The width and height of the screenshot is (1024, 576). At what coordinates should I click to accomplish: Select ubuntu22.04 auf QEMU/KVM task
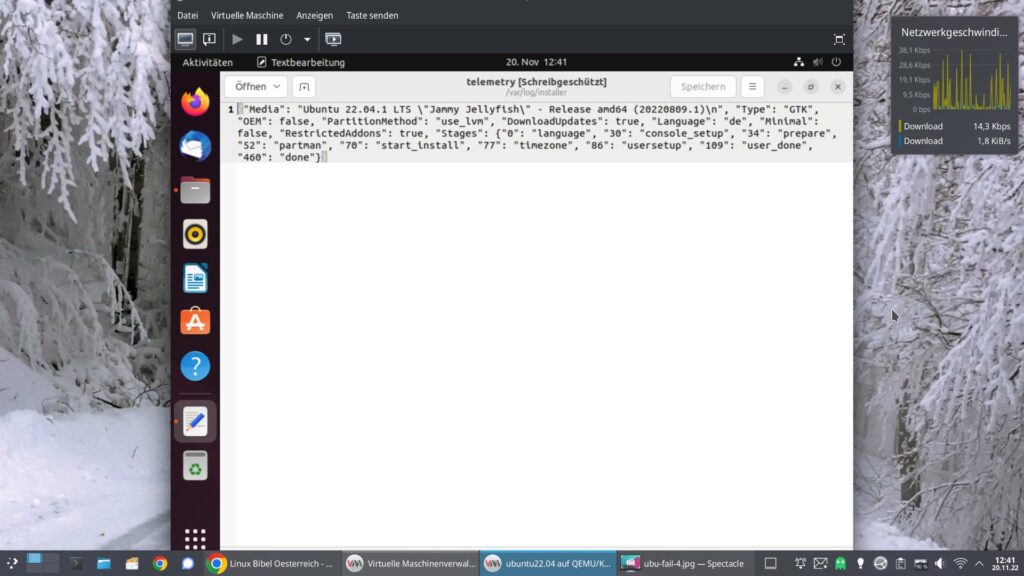click(549, 563)
